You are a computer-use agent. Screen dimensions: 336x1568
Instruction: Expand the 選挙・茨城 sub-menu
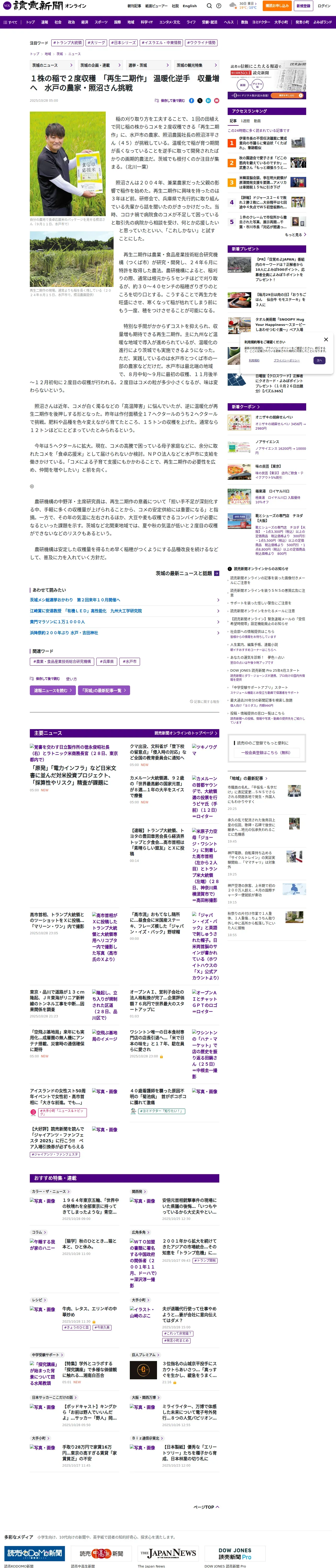(x=149, y=65)
